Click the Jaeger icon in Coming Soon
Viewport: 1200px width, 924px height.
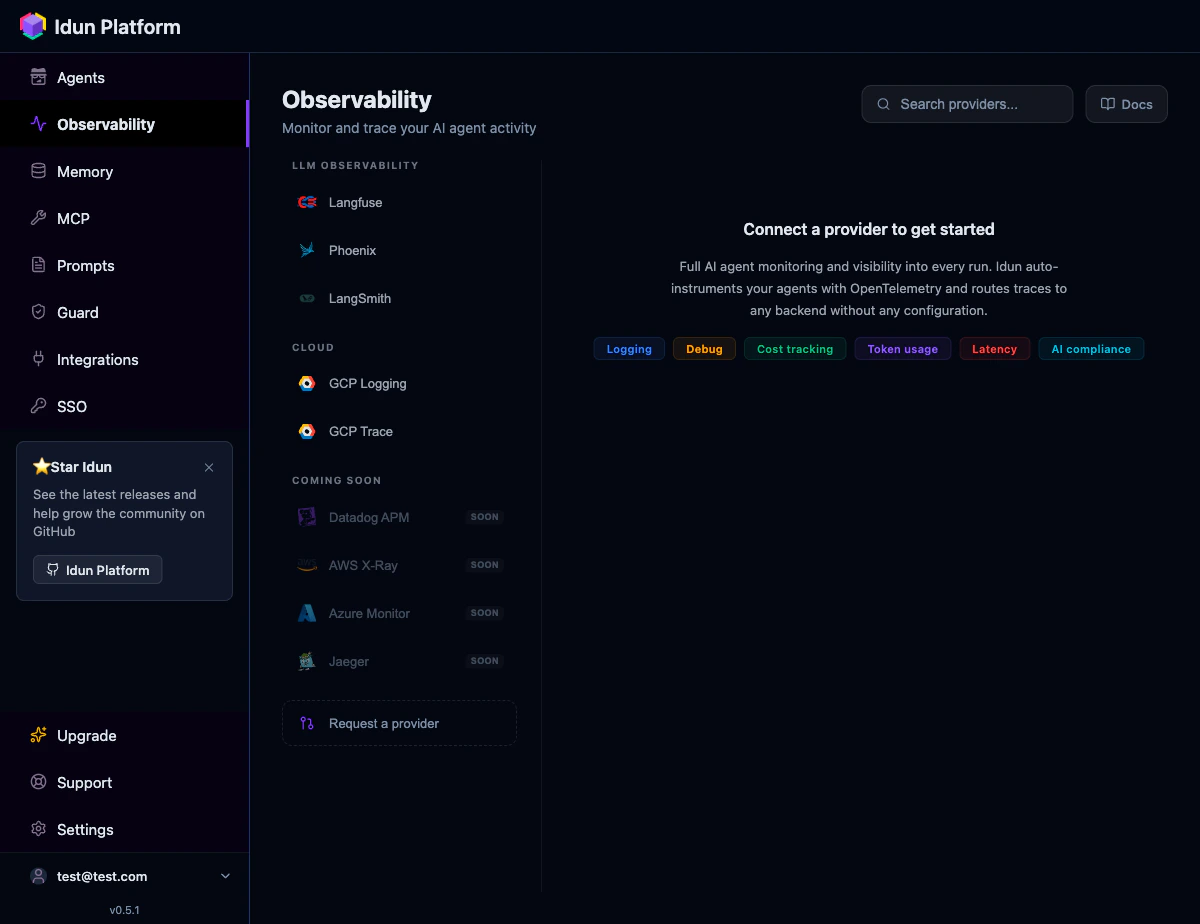click(306, 660)
